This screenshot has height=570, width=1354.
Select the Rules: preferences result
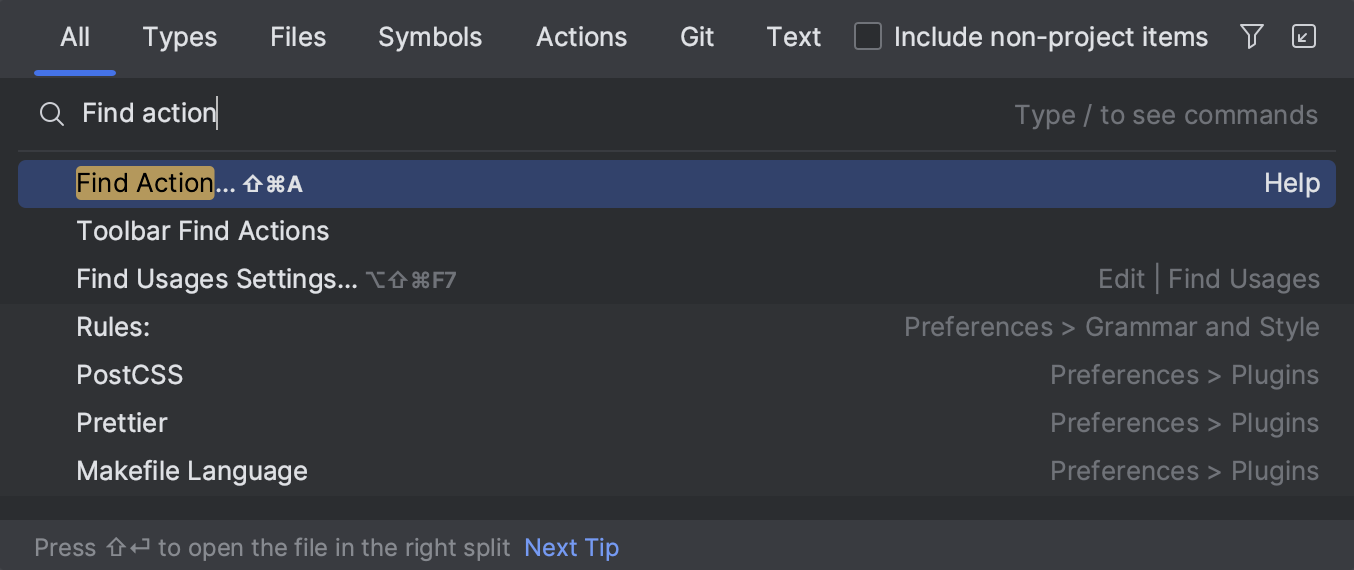(113, 327)
